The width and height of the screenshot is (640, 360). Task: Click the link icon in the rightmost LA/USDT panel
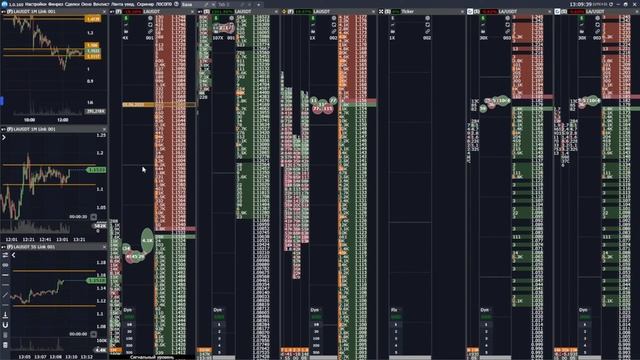tap(598, 31)
